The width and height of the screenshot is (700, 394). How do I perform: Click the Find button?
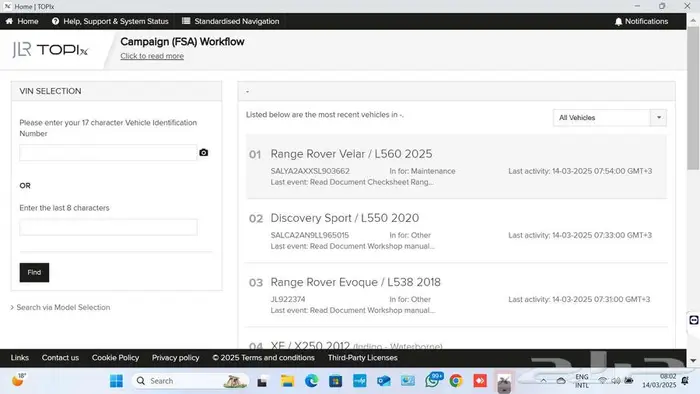tap(34, 272)
